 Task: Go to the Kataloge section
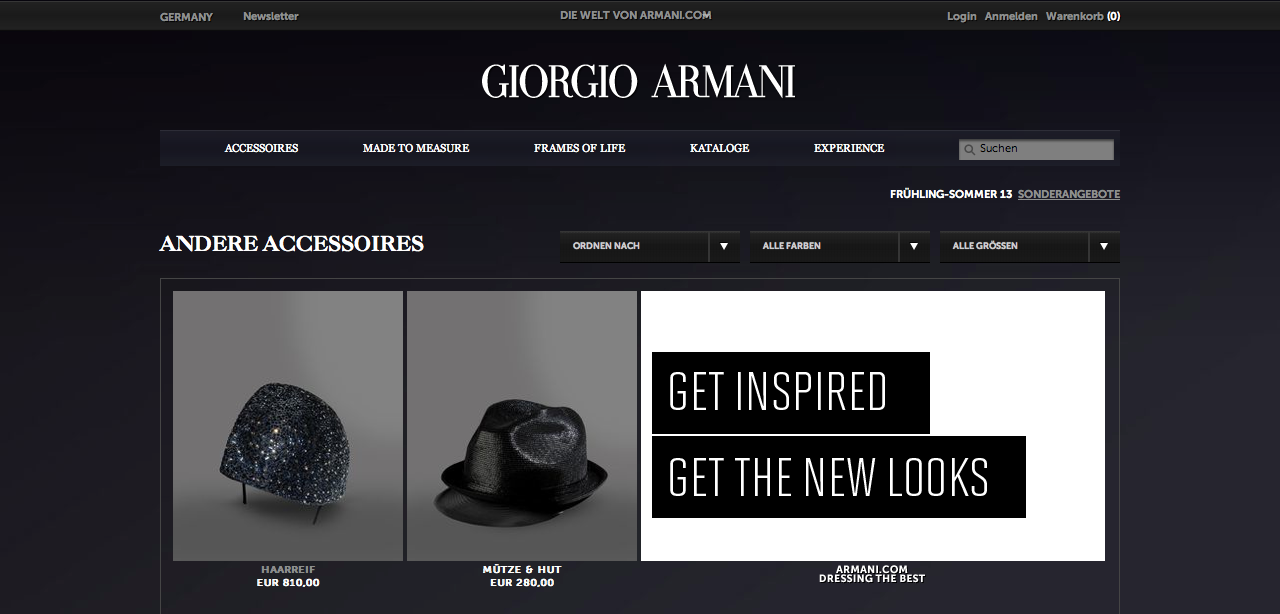click(x=719, y=148)
